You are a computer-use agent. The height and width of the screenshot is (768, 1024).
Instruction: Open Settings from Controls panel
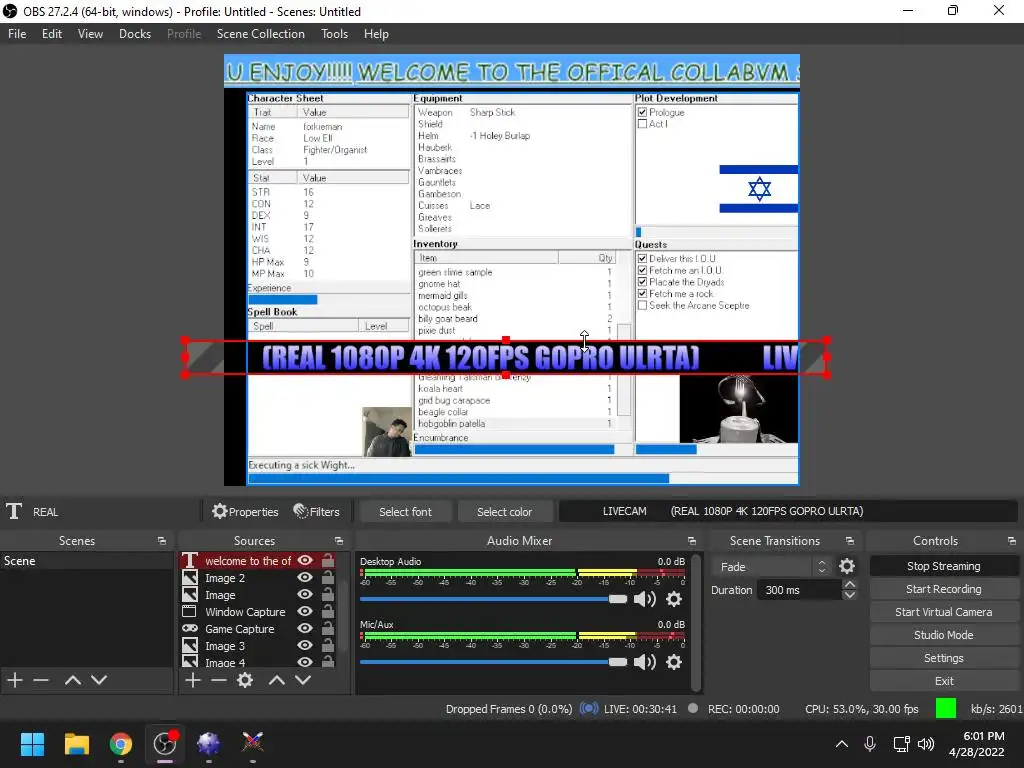[x=943, y=658]
